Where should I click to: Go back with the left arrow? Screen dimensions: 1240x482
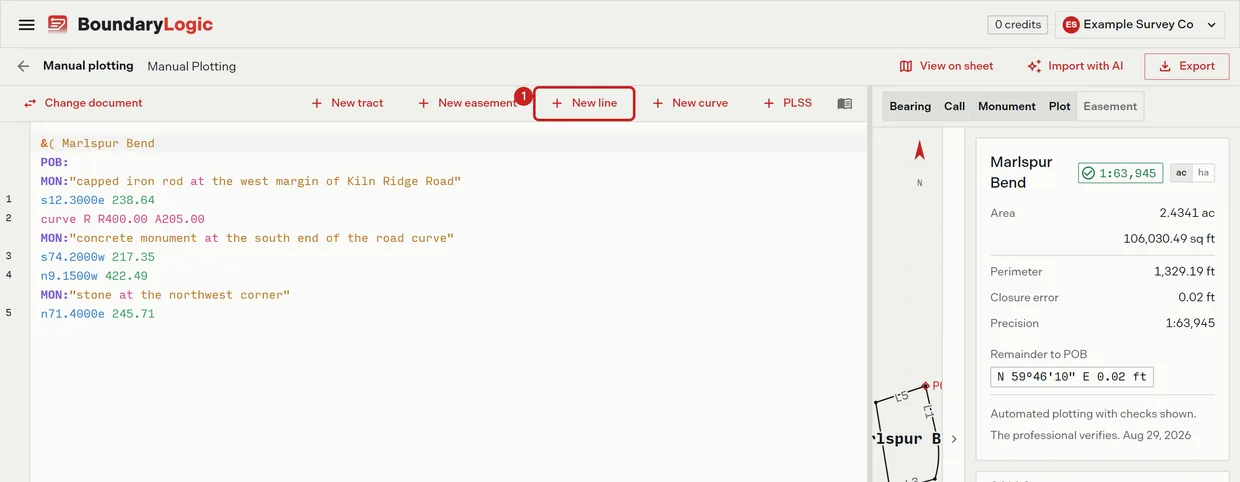click(x=23, y=66)
